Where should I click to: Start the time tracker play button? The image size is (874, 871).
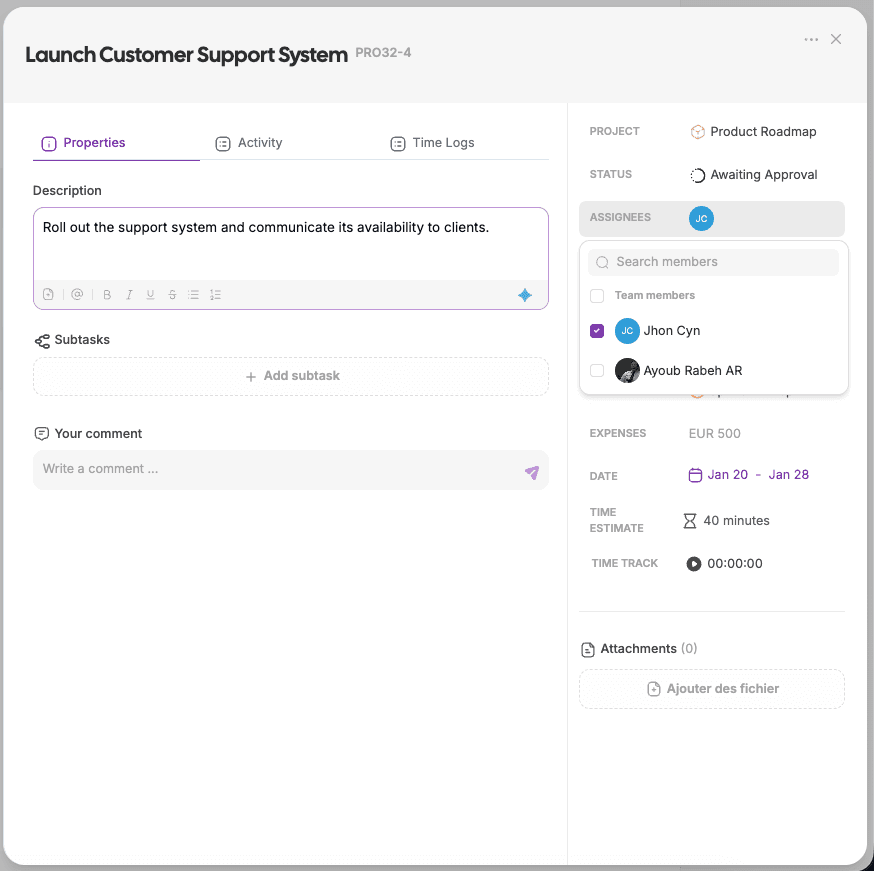(x=694, y=563)
